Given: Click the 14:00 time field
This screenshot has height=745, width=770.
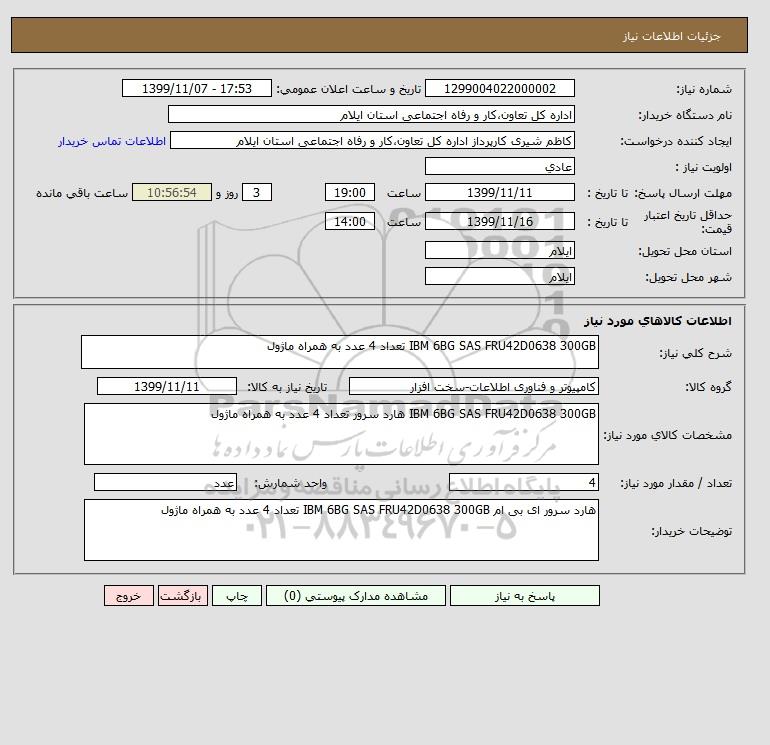Looking at the screenshot, I should (x=350, y=221).
